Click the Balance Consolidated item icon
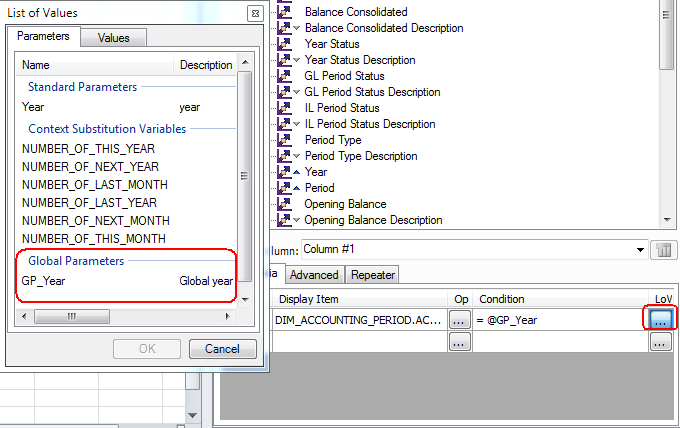This screenshot has width=680, height=428. tap(284, 11)
